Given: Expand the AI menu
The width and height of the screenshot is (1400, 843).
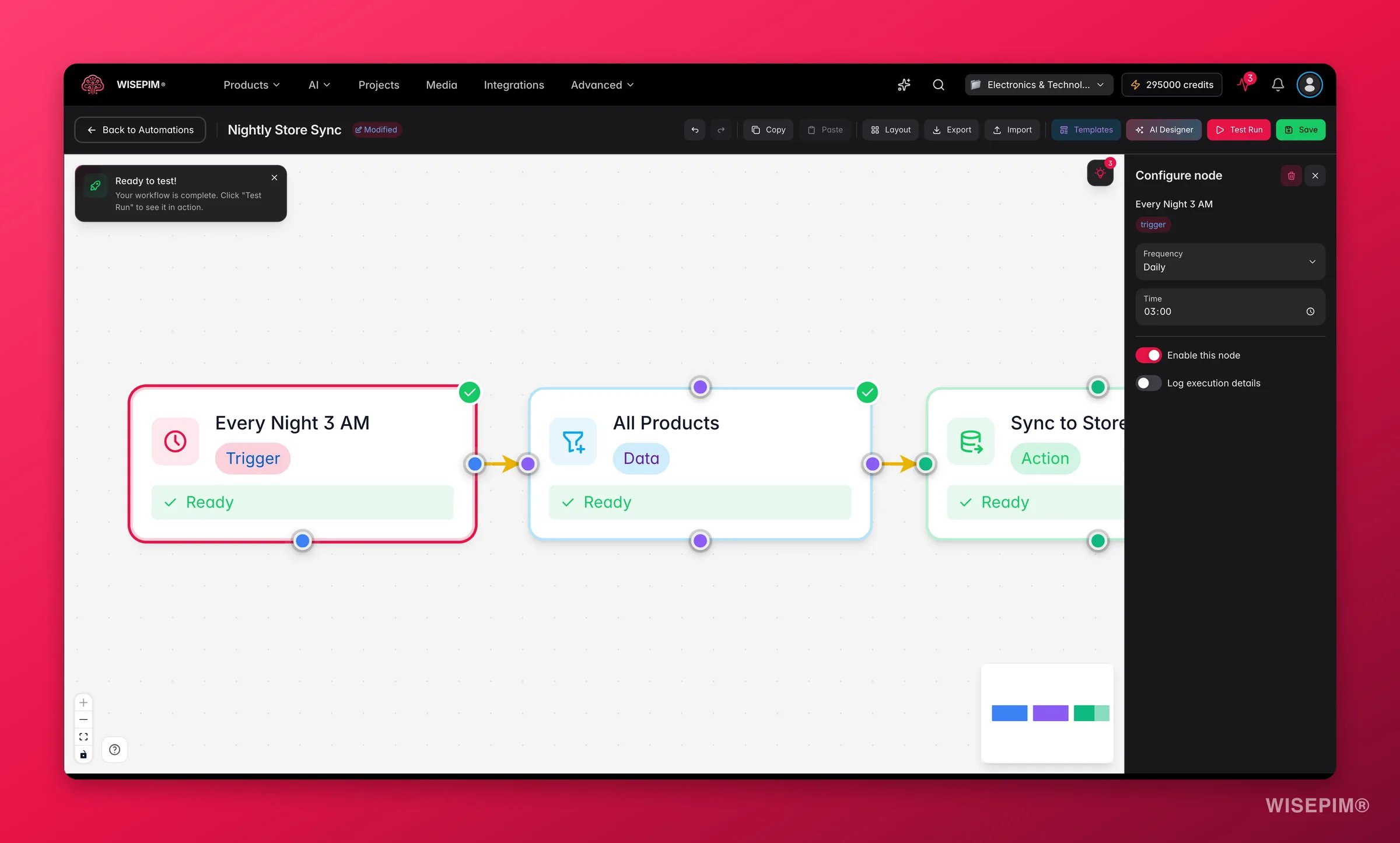Looking at the screenshot, I should pyautogui.click(x=319, y=85).
